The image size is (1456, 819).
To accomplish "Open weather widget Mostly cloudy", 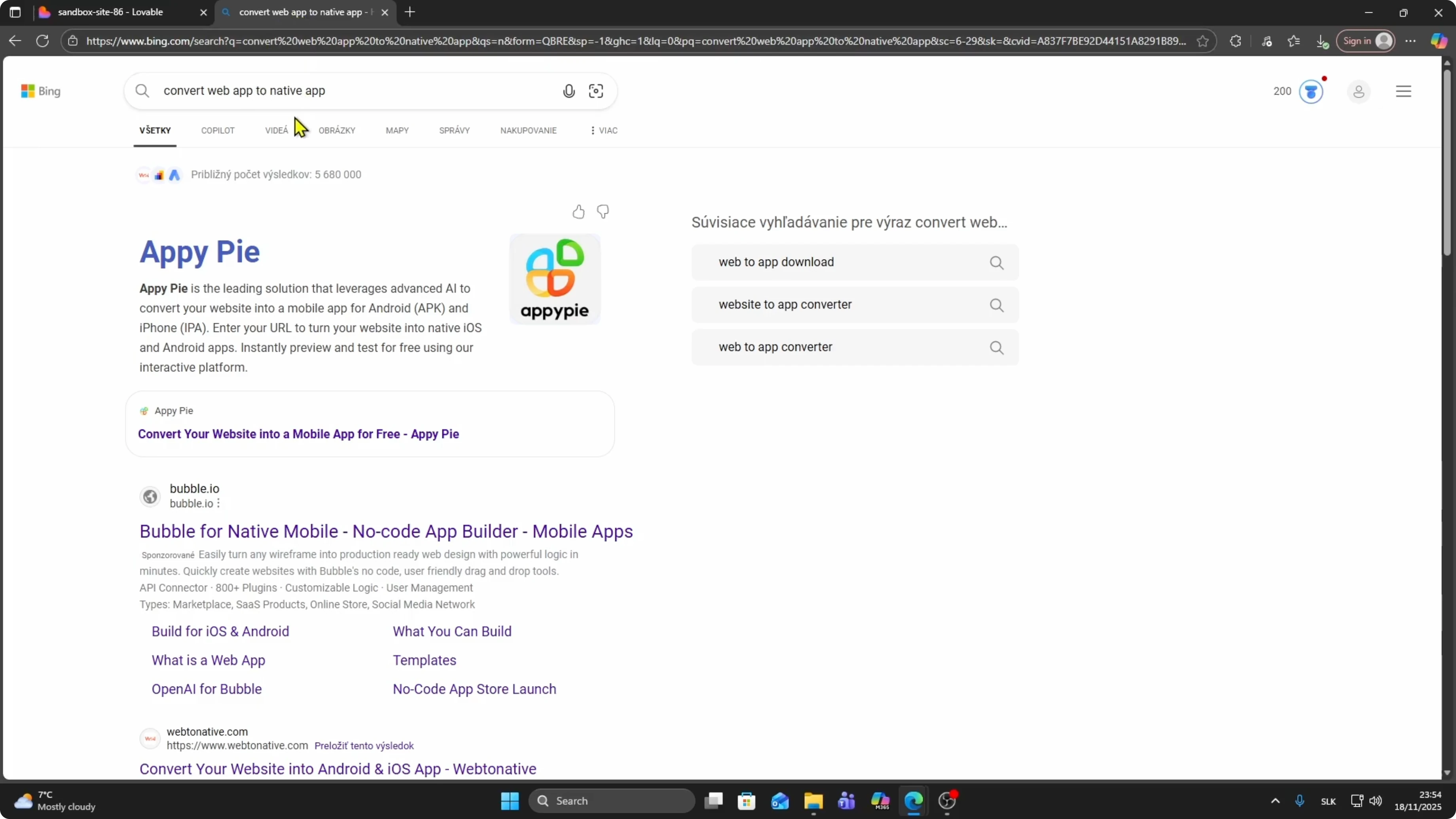I will pos(55,801).
